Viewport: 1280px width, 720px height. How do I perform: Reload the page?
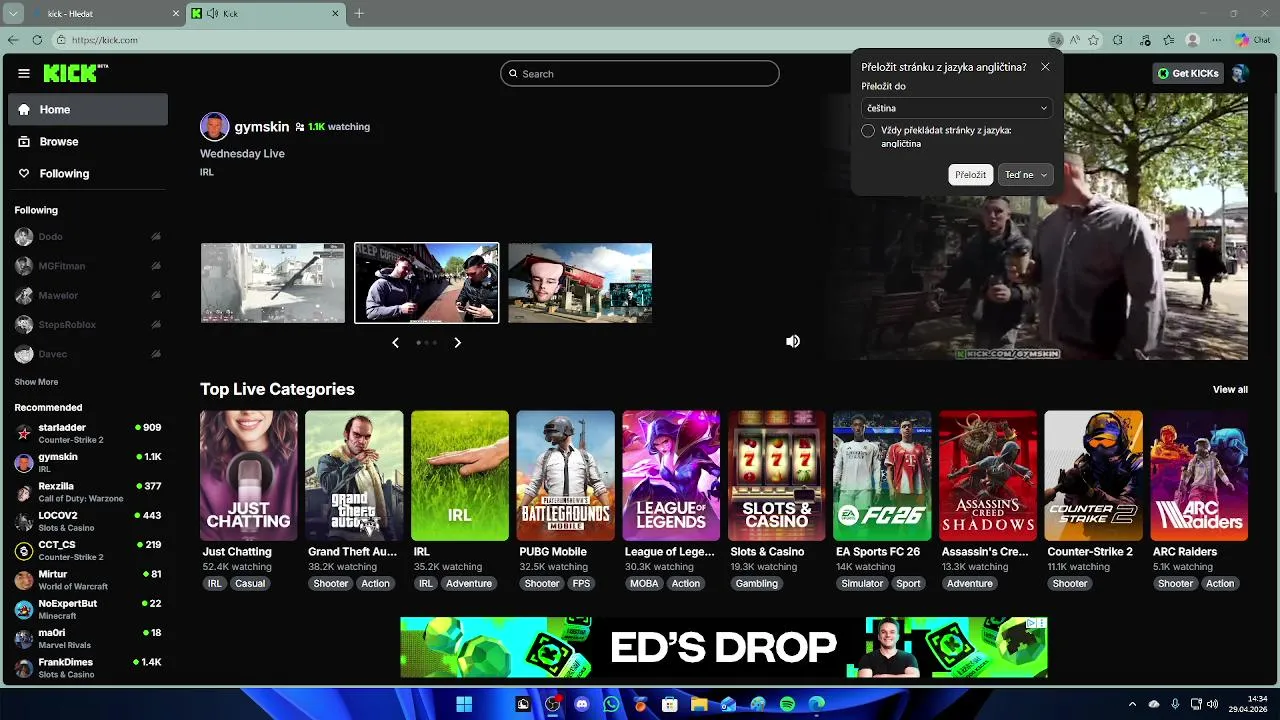(37, 40)
